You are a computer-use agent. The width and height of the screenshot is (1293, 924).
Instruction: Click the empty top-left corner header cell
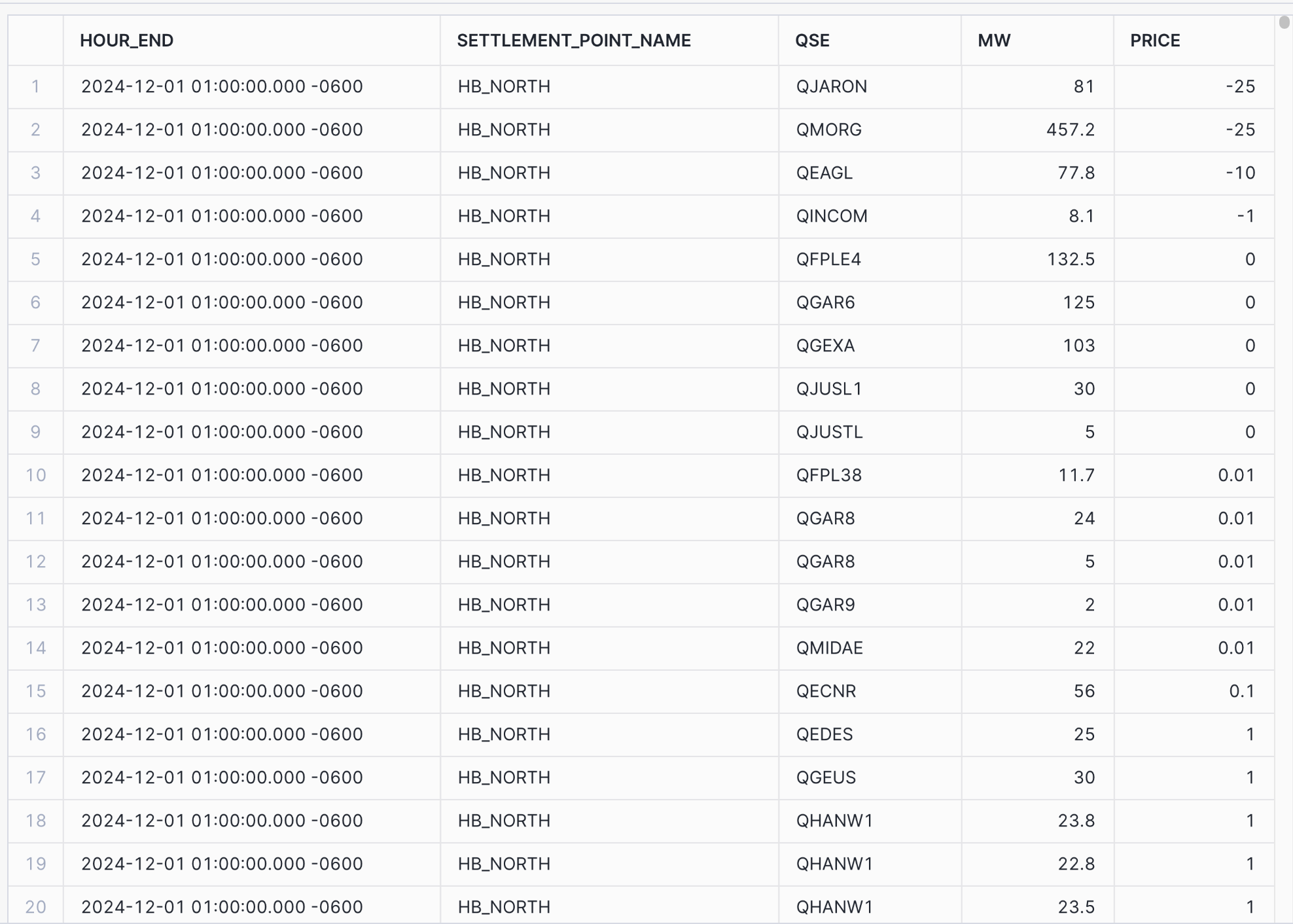pyautogui.click(x=35, y=41)
